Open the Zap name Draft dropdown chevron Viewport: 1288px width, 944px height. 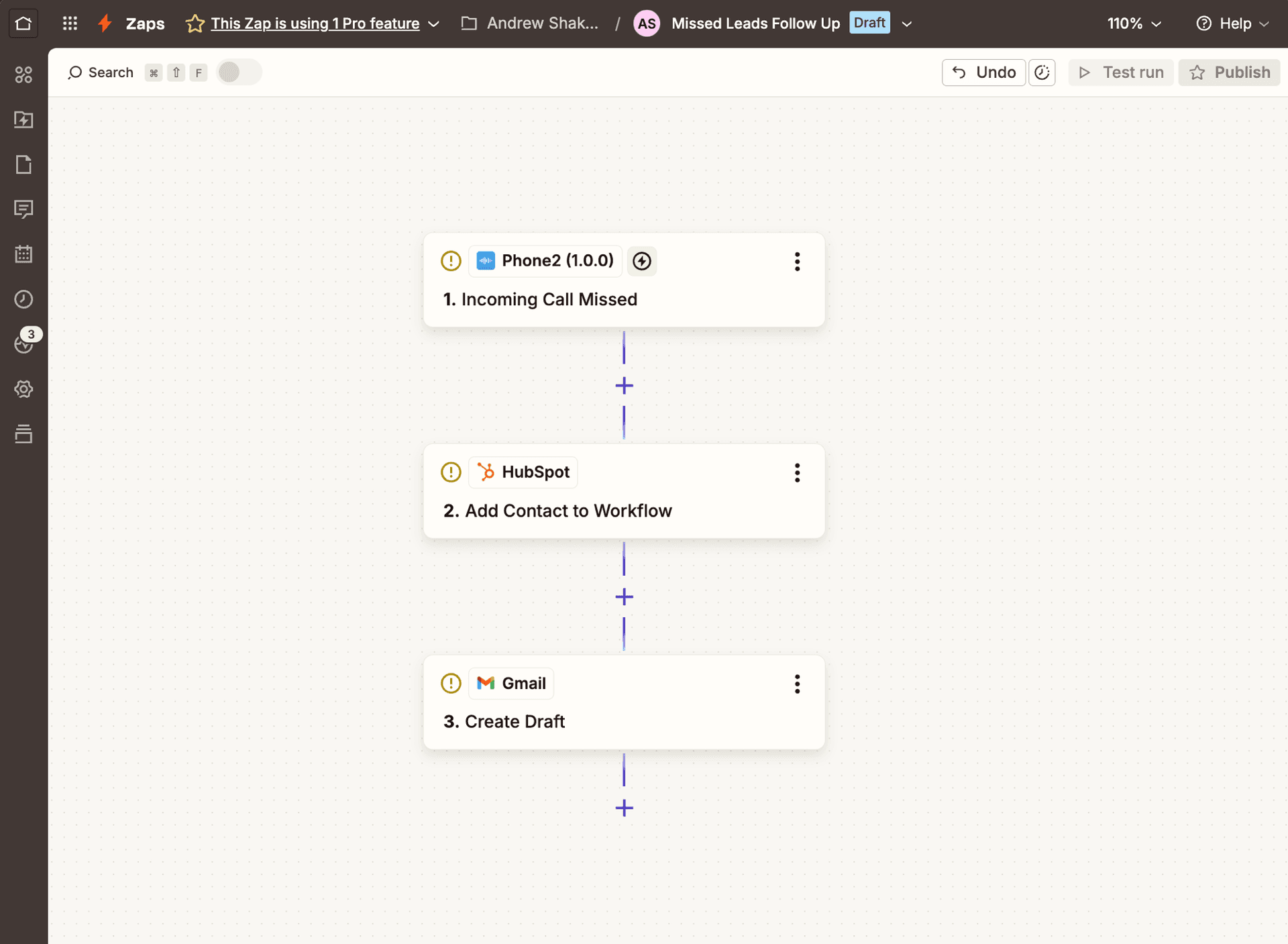point(906,24)
